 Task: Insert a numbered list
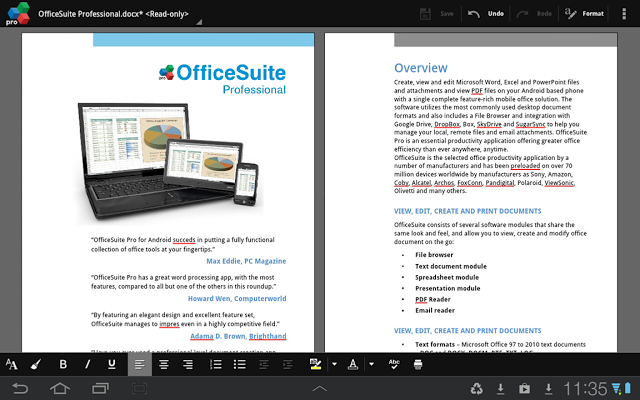[215, 365]
